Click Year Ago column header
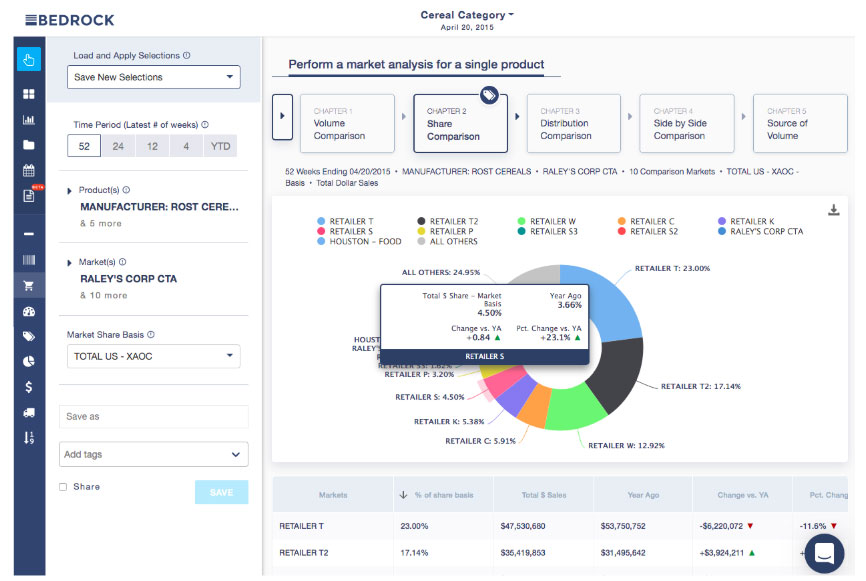 click(643, 495)
